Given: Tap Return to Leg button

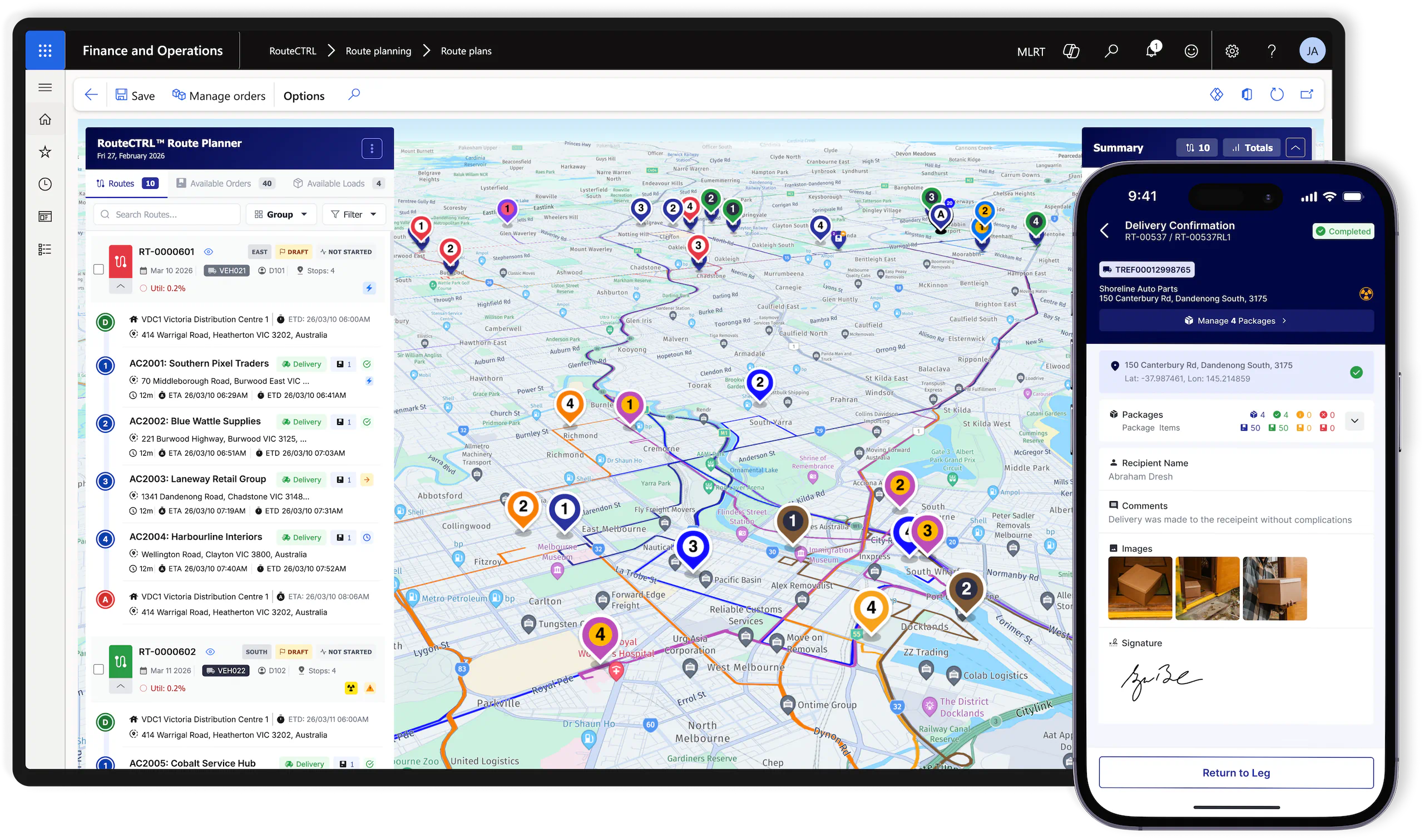Looking at the screenshot, I should coord(1237,773).
